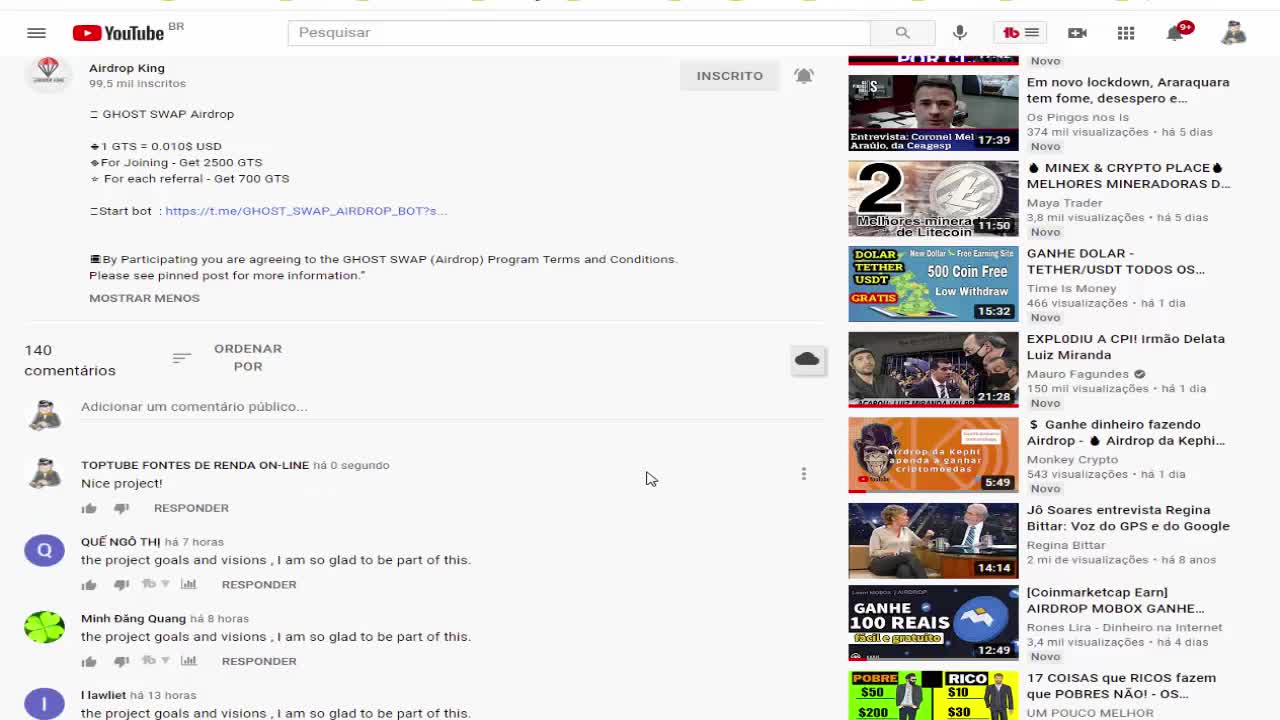Start voice search with microphone

(x=960, y=33)
